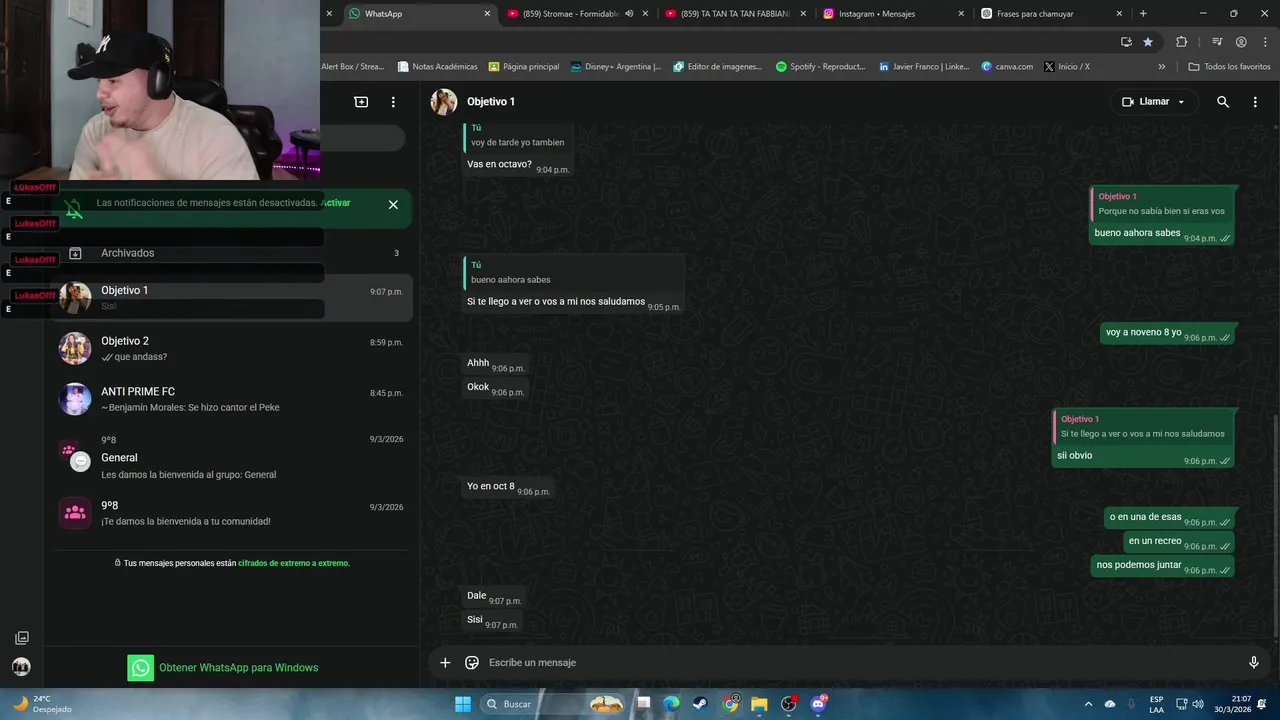Click the bookmark star icon in address bar
This screenshot has height=720, width=1280.
pos(1148,42)
